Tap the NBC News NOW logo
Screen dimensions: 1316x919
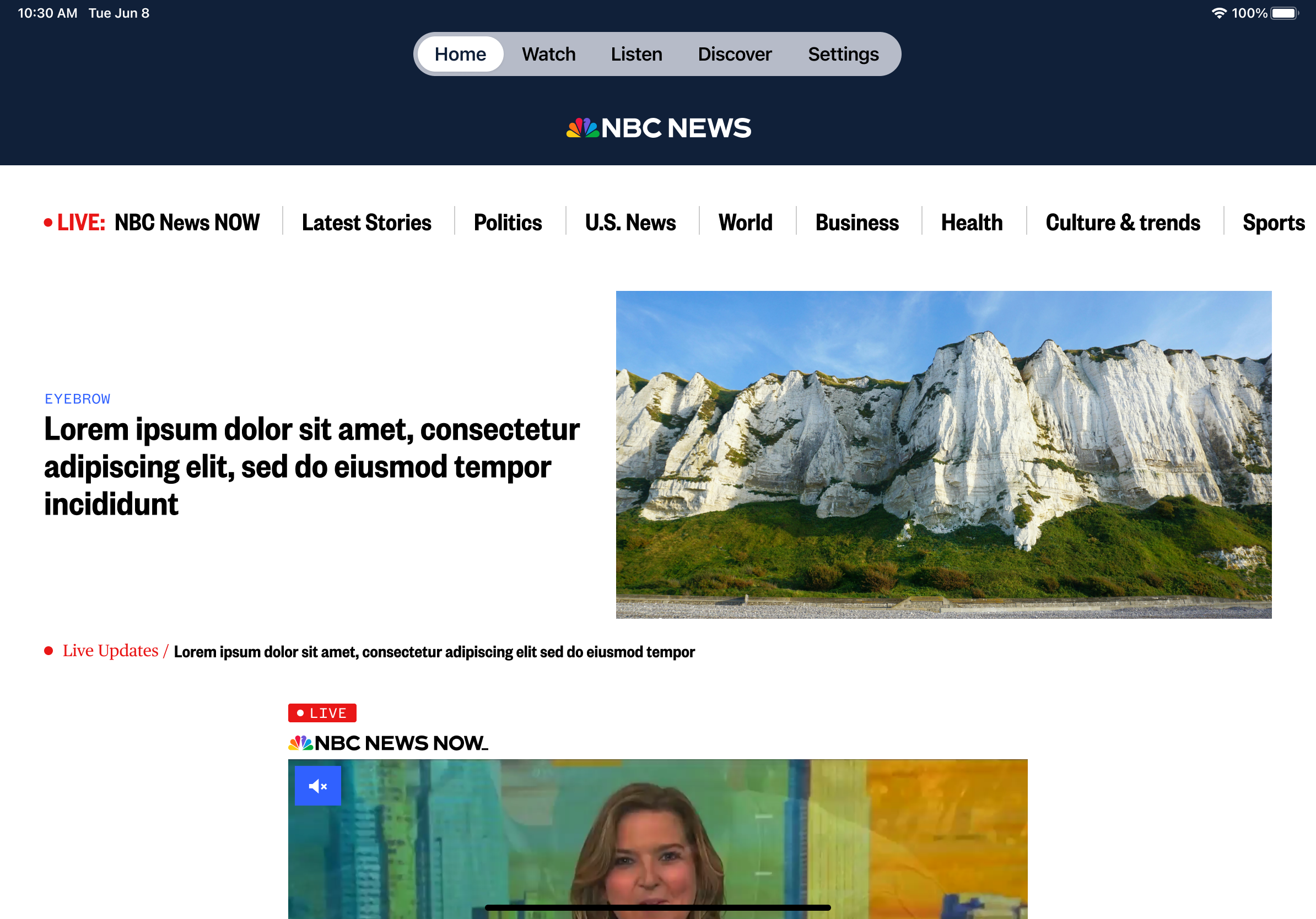point(388,743)
